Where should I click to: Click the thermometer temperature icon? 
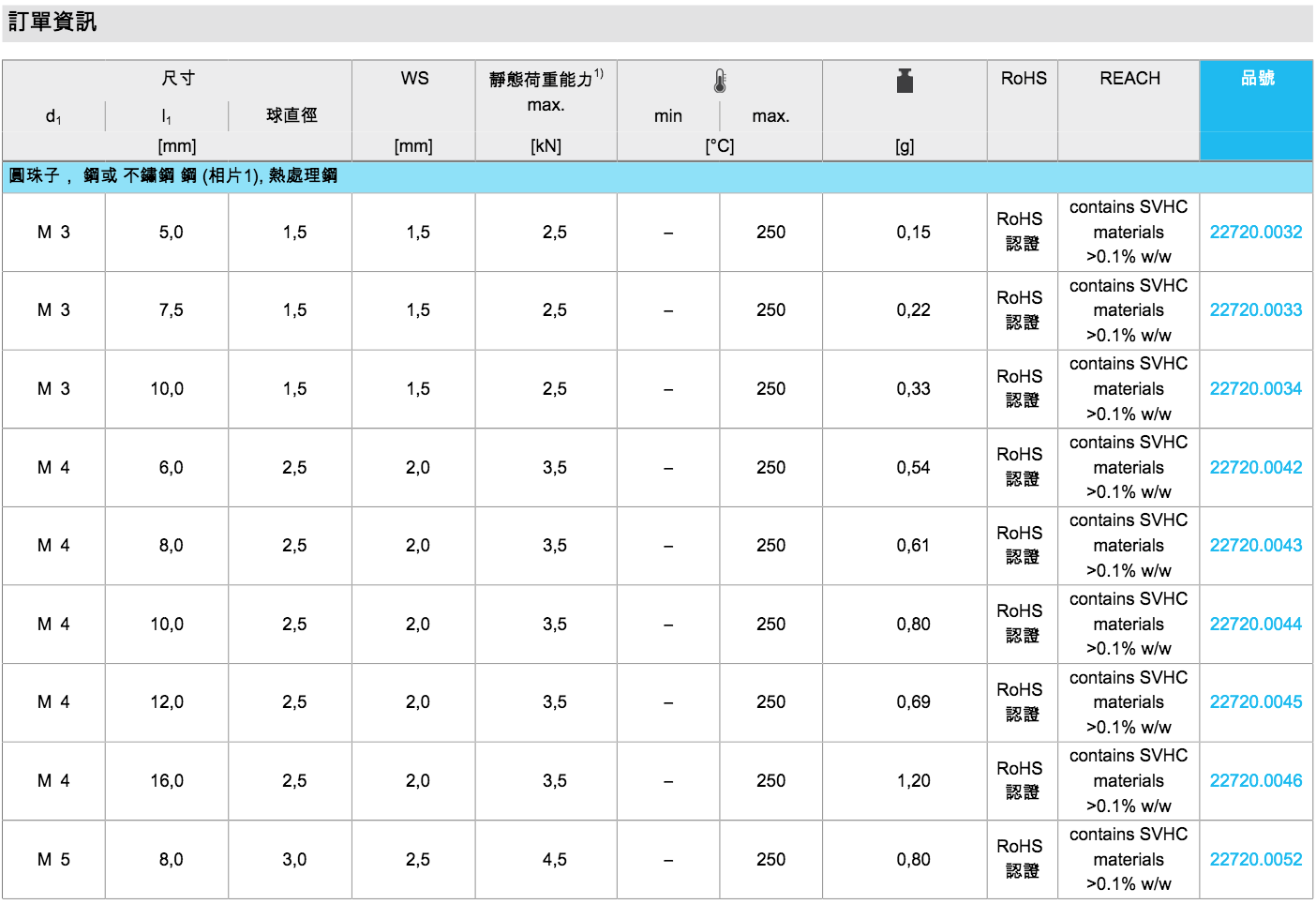pos(719,82)
